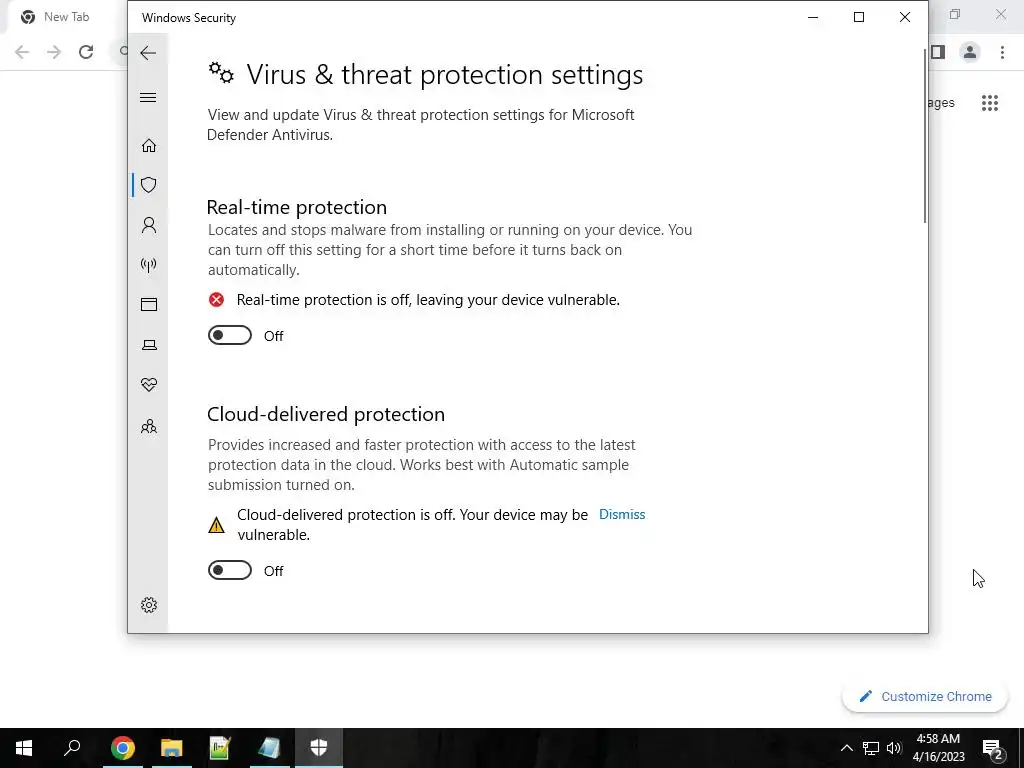The image size is (1024, 768).
Task: Open volume control tray icon
Action: pos(894,748)
